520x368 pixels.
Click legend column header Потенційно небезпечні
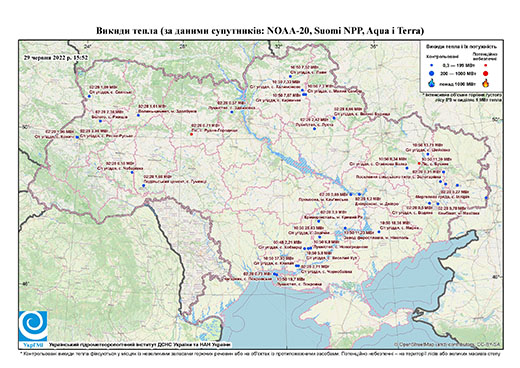[485, 56]
